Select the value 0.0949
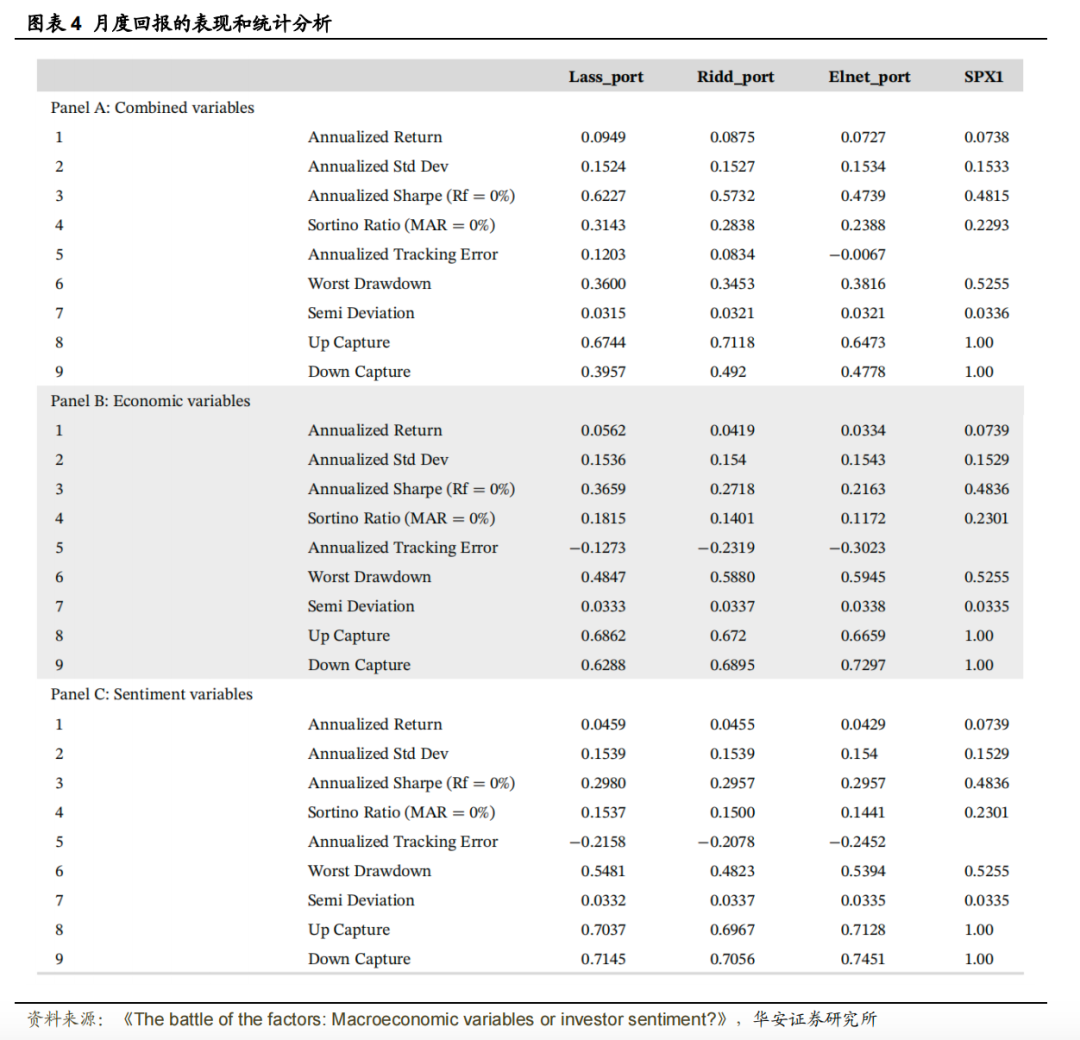The image size is (1080, 1040). coord(603,137)
